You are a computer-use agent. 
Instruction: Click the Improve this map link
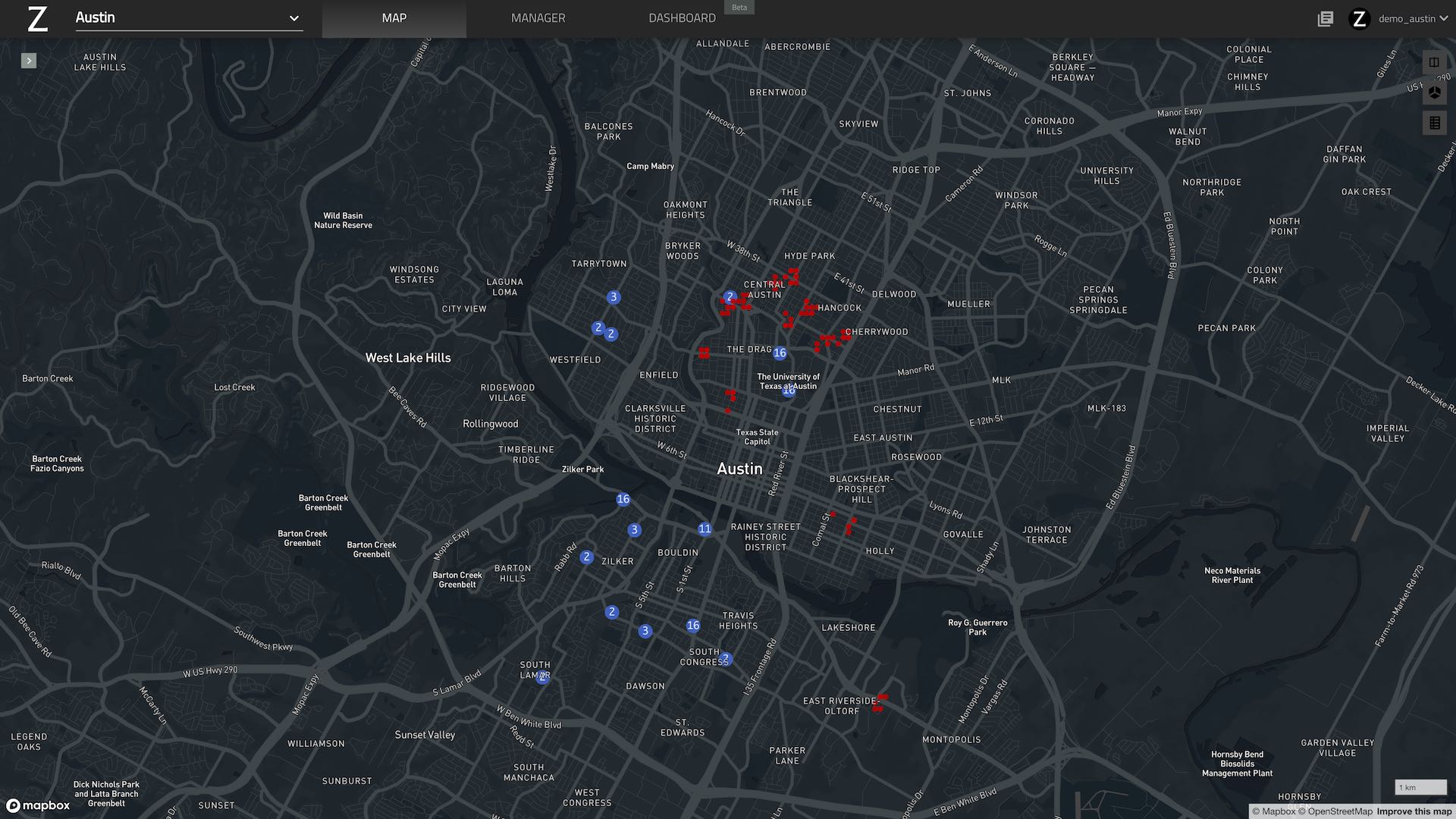(x=1414, y=811)
